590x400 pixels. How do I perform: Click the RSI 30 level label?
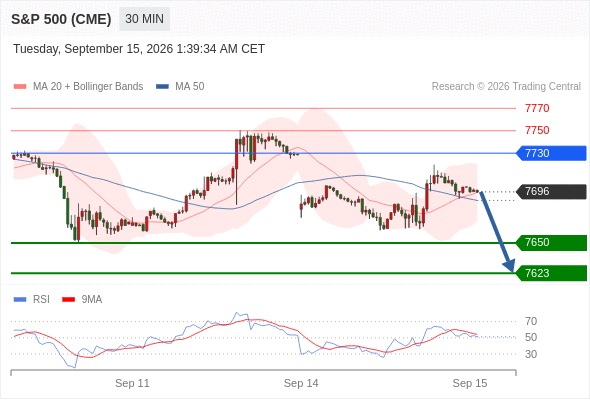pyautogui.click(x=531, y=354)
